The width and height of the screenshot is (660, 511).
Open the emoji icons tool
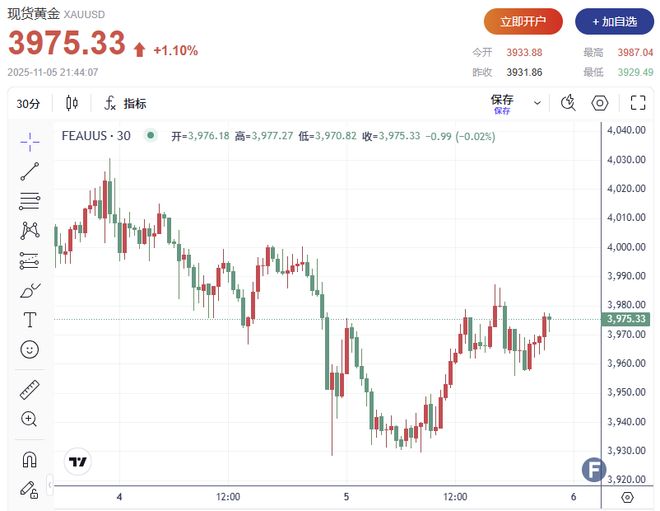[29, 350]
